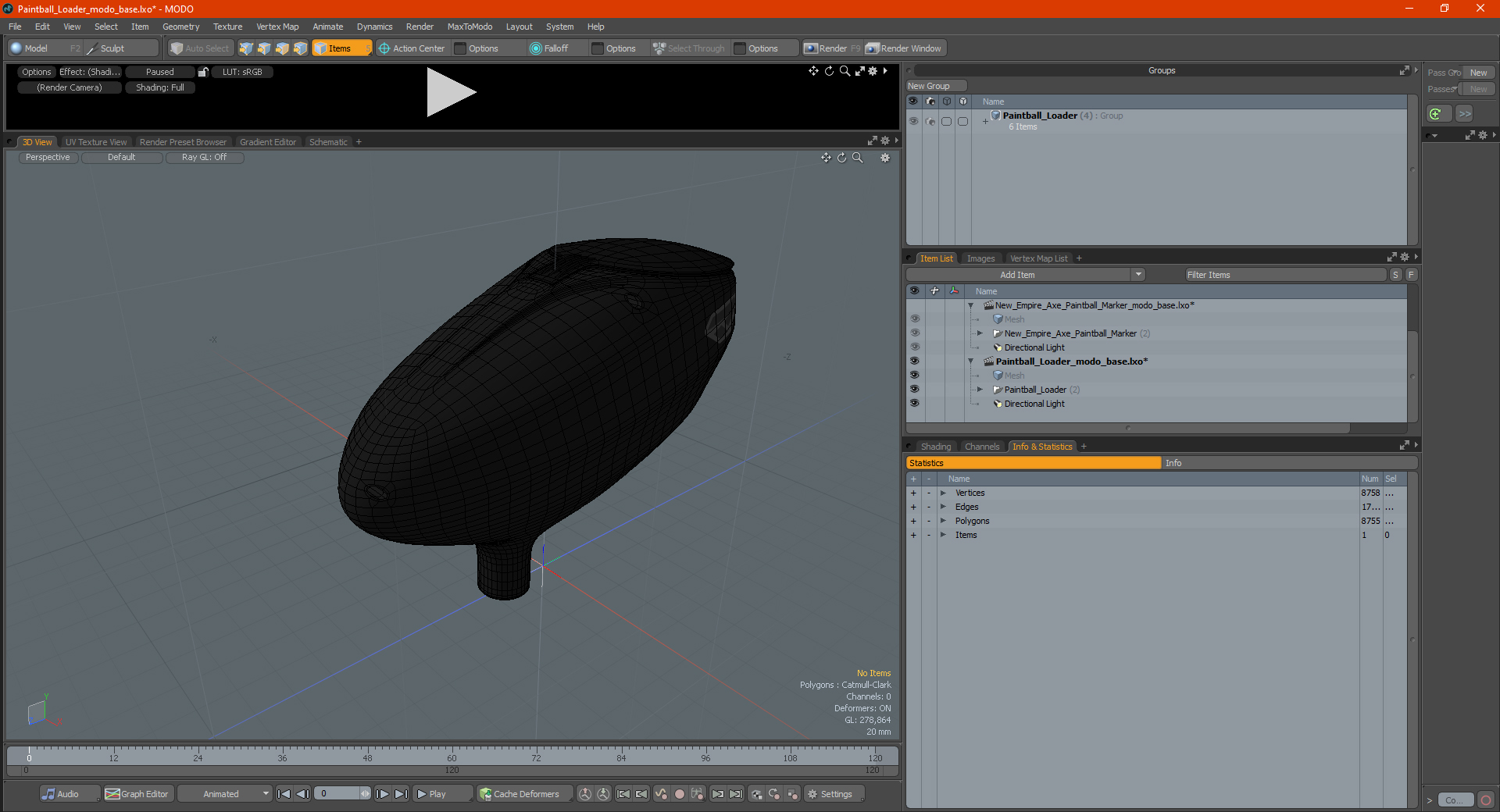The width and height of the screenshot is (1500, 812).
Task: Click the Ray GL: Off button
Action: [x=204, y=158]
